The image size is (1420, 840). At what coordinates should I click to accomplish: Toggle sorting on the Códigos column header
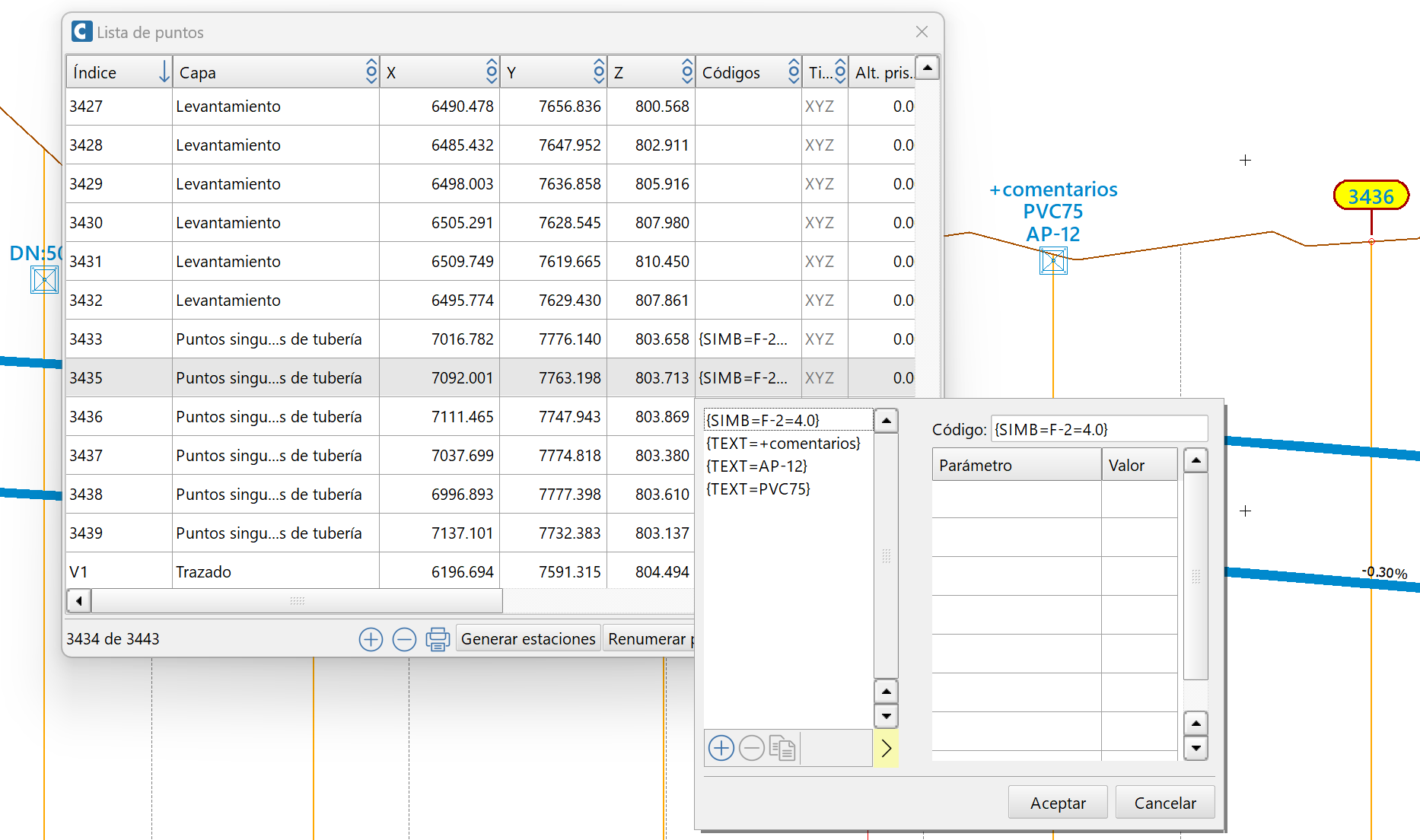(793, 71)
